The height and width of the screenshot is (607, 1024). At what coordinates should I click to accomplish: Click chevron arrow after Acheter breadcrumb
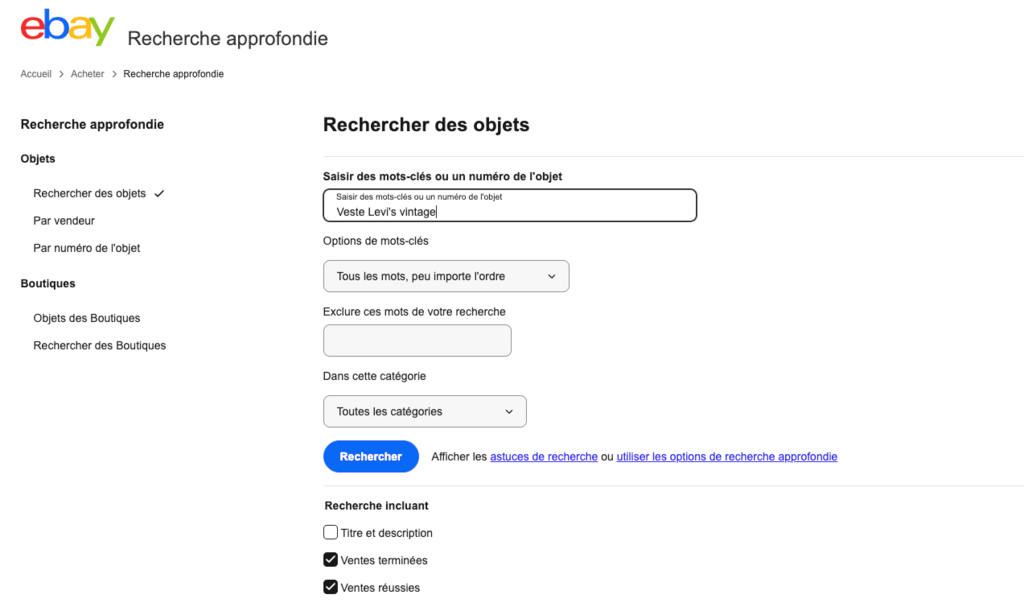pyautogui.click(x=114, y=74)
